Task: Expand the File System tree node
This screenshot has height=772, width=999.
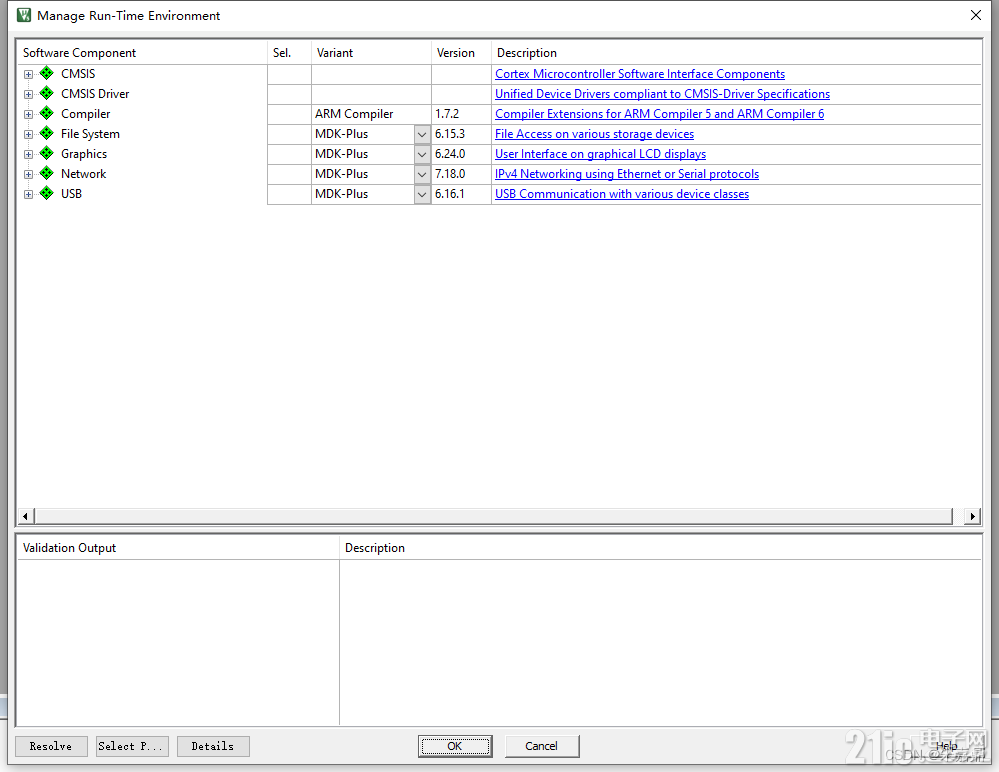Action: [28, 134]
